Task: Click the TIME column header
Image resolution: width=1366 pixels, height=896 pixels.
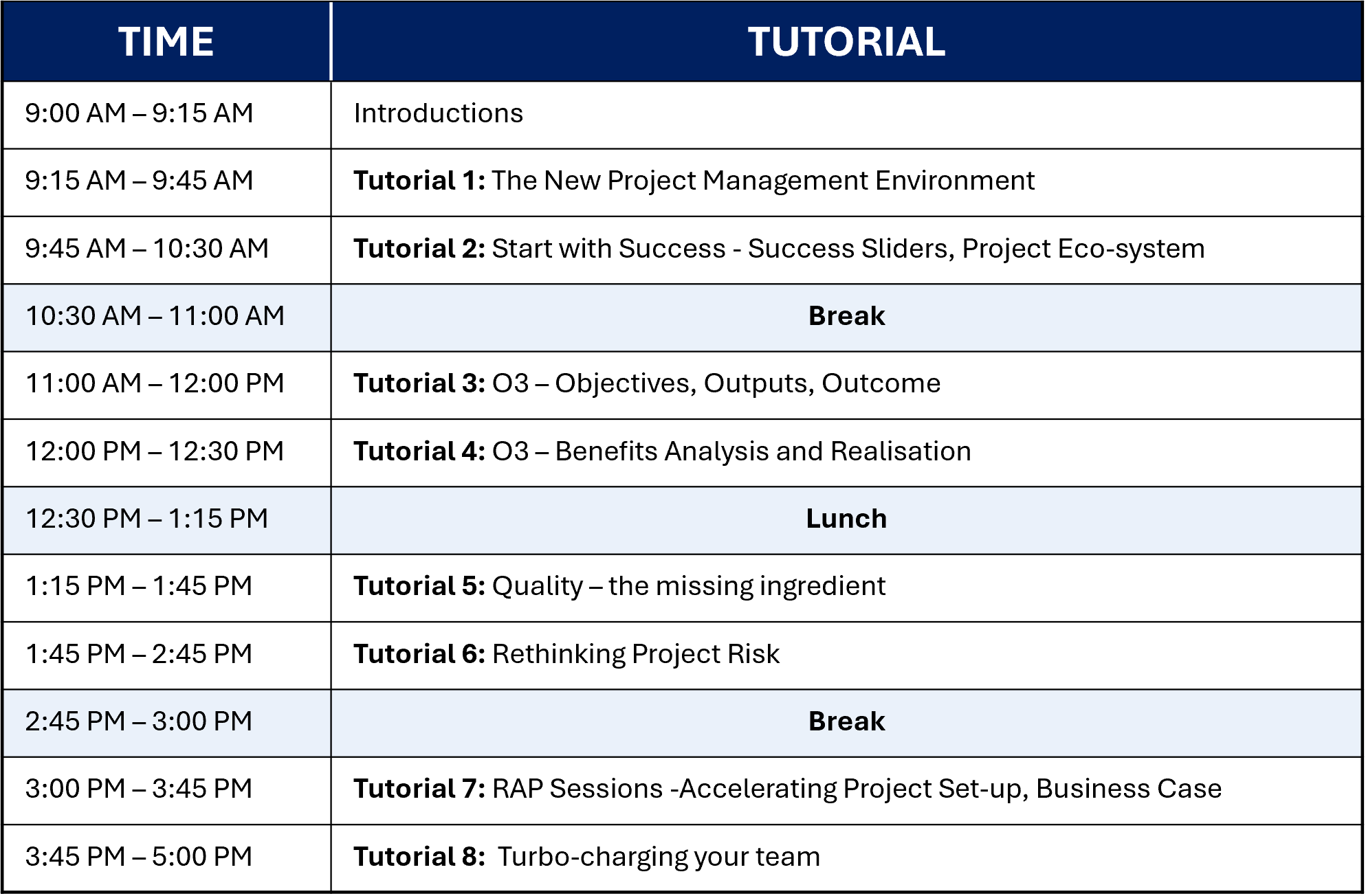Action: [x=166, y=41]
